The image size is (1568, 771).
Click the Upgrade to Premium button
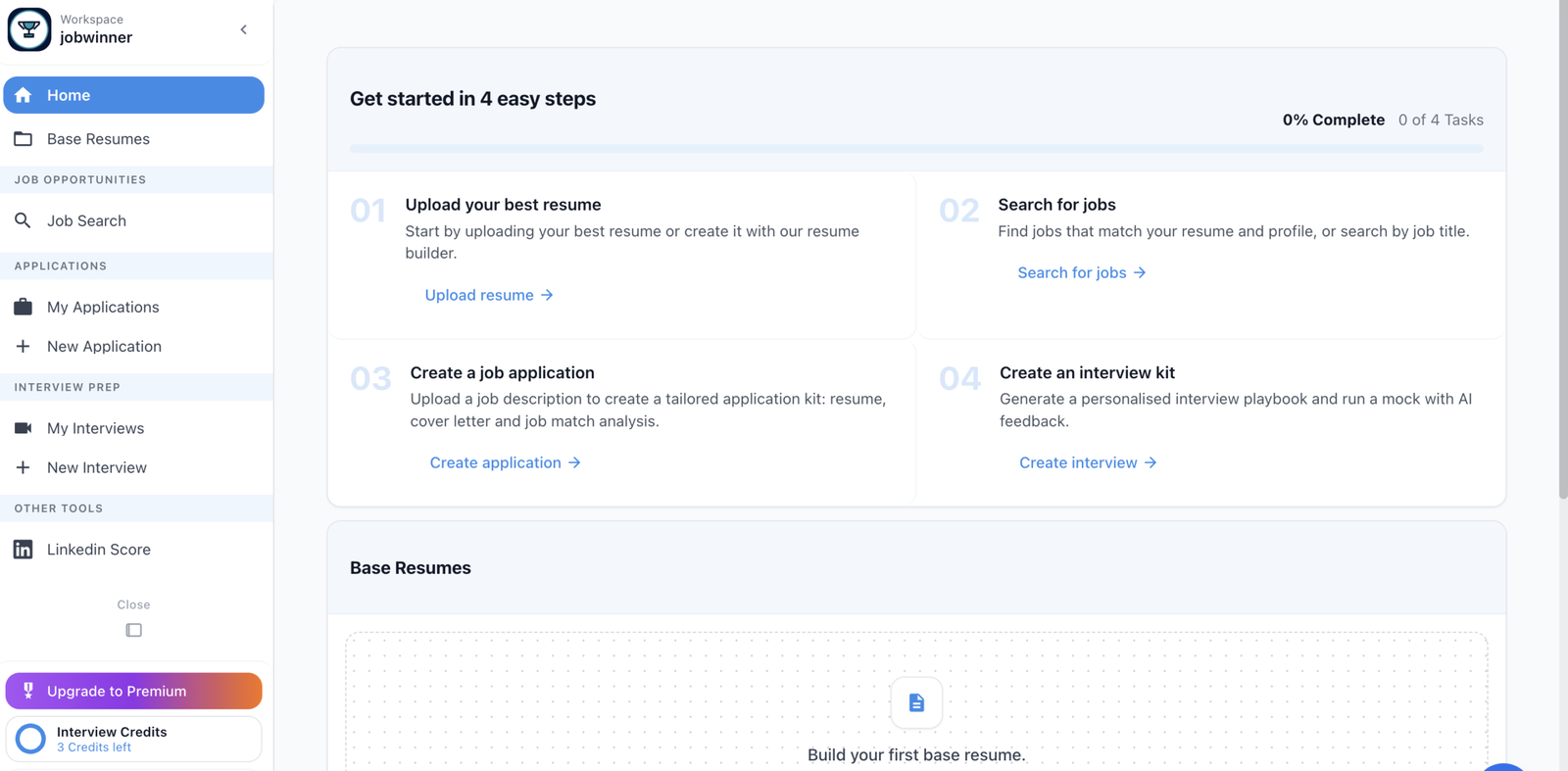coord(134,691)
